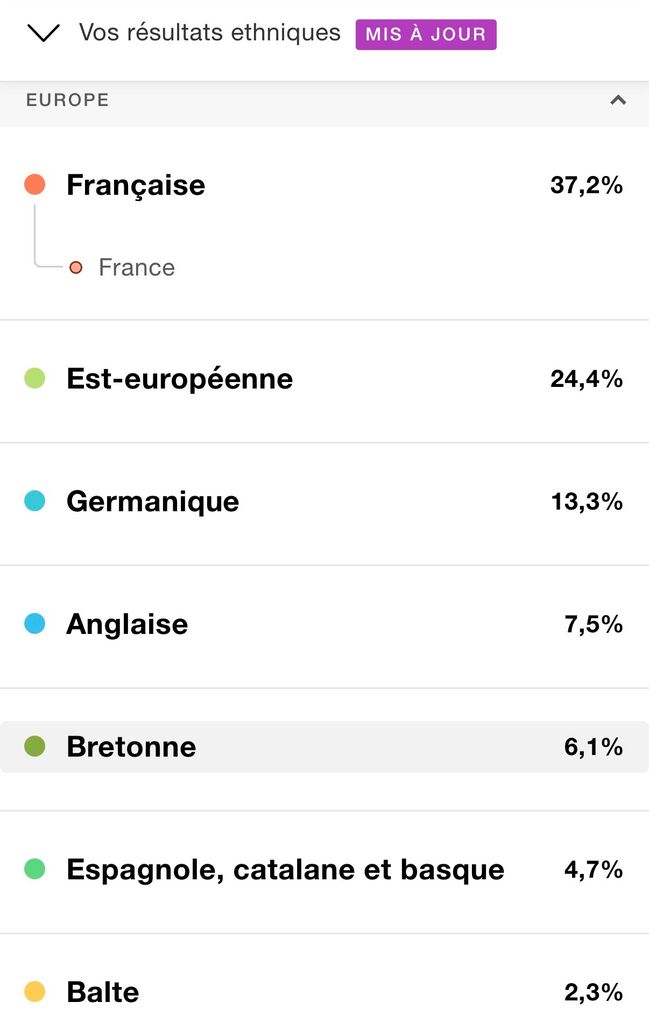Open the Anglaise 7,5% entry

324,626
